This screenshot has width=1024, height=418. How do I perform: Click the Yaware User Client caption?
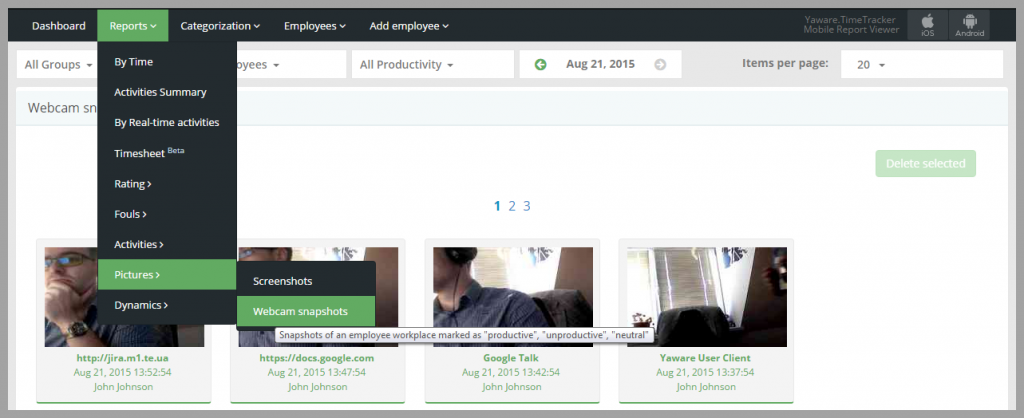(x=705, y=358)
